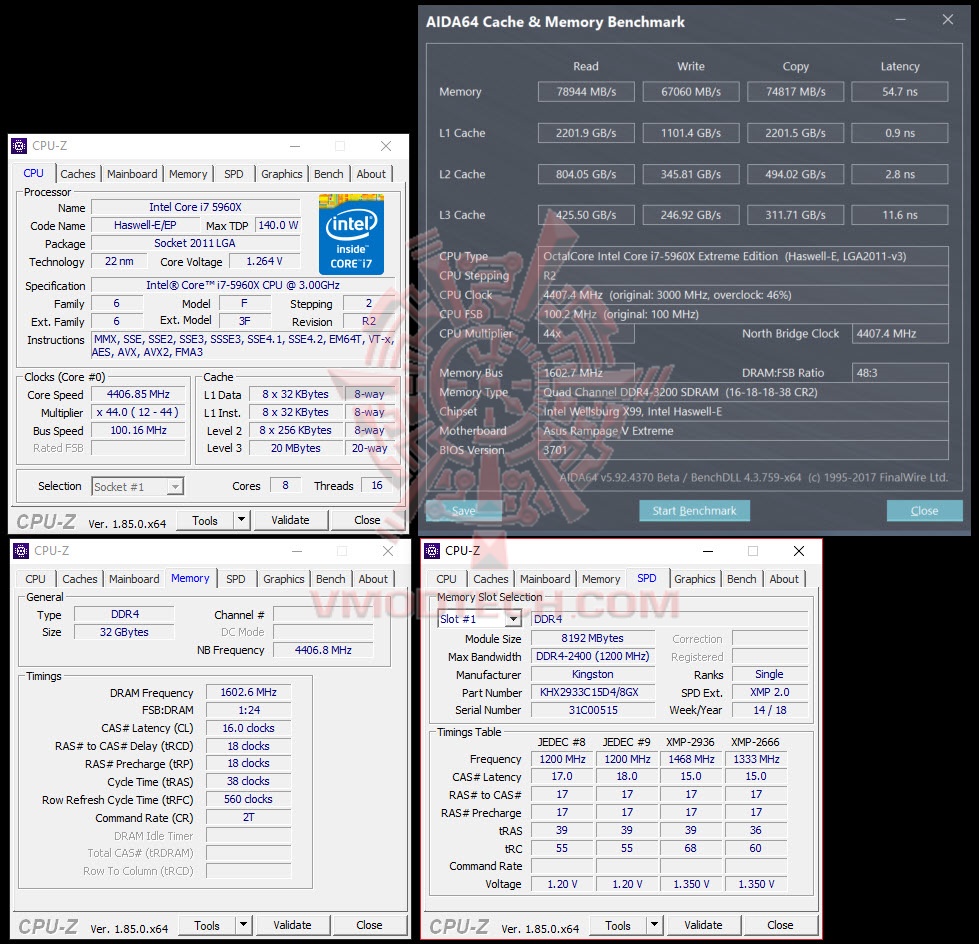Viewport: 979px width, 944px height.
Task: Open About tab in SPD window
Action: tap(784, 579)
